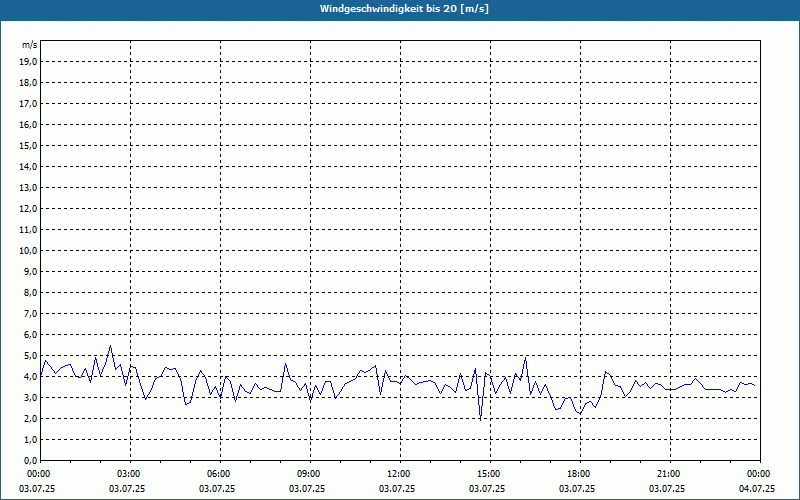Screen dimensions: 800x500
Task: Click the 1,0 y-axis label
Action: pyautogui.click(x=30, y=440)
